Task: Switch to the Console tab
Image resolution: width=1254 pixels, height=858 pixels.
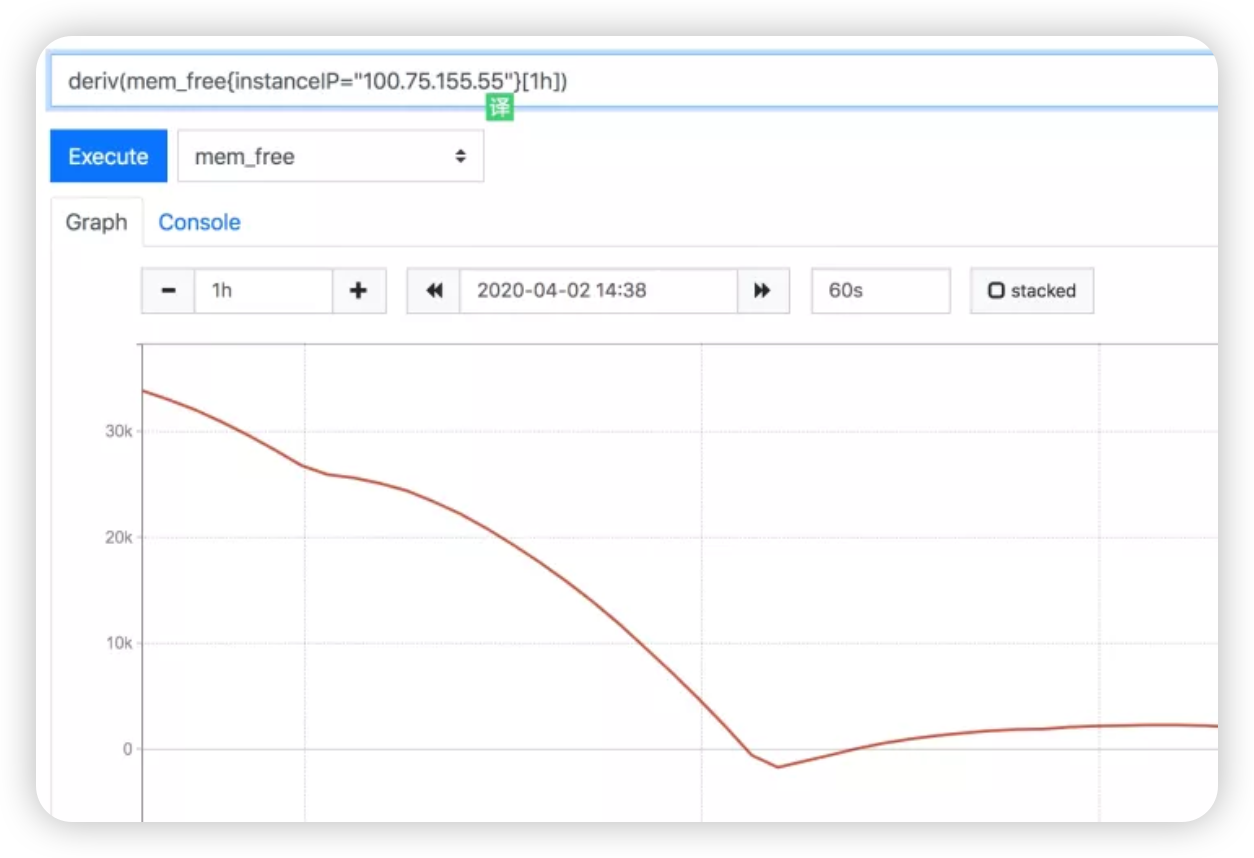Action: pyautogui.click(x=199, y=222)
